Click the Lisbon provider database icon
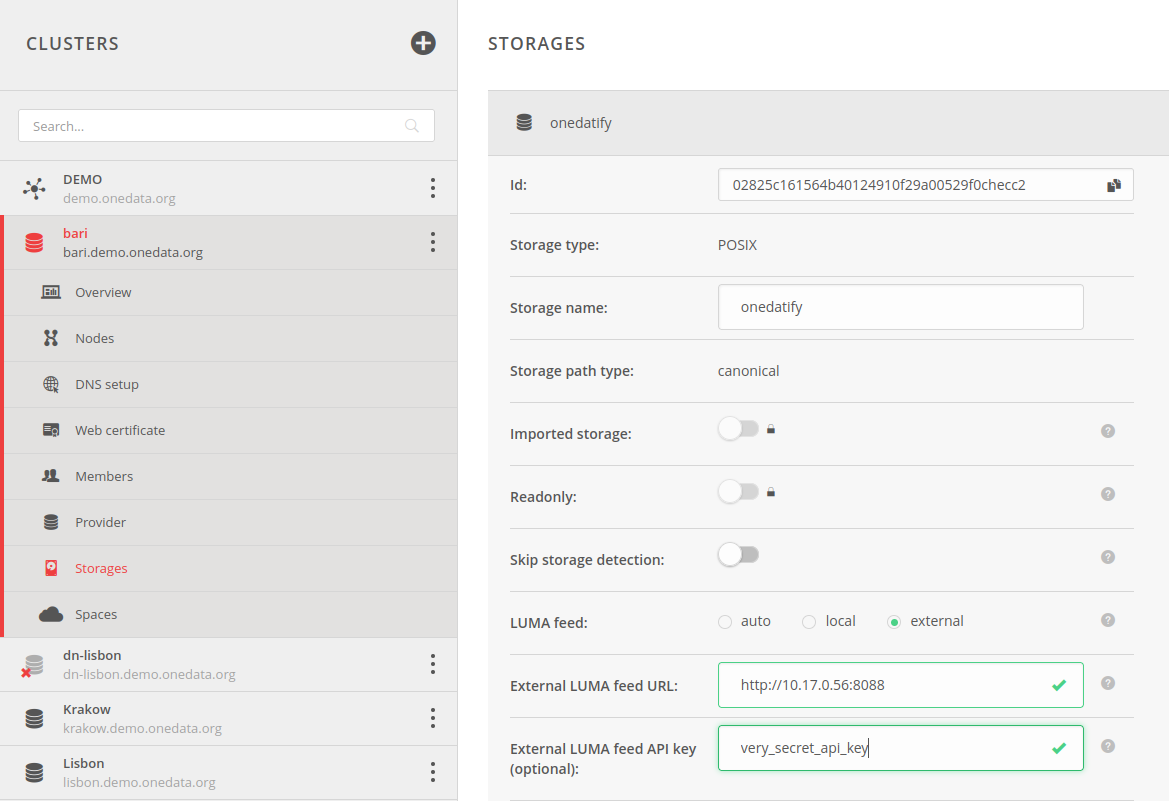1169x801 pixels. pos(34,773)
